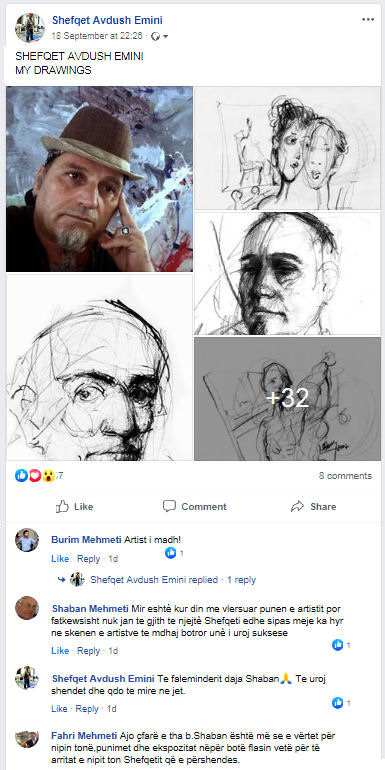Open the photo of man in hat
Image resolution: width=385 pixels, height=770 pixels.
click(99, 179)
